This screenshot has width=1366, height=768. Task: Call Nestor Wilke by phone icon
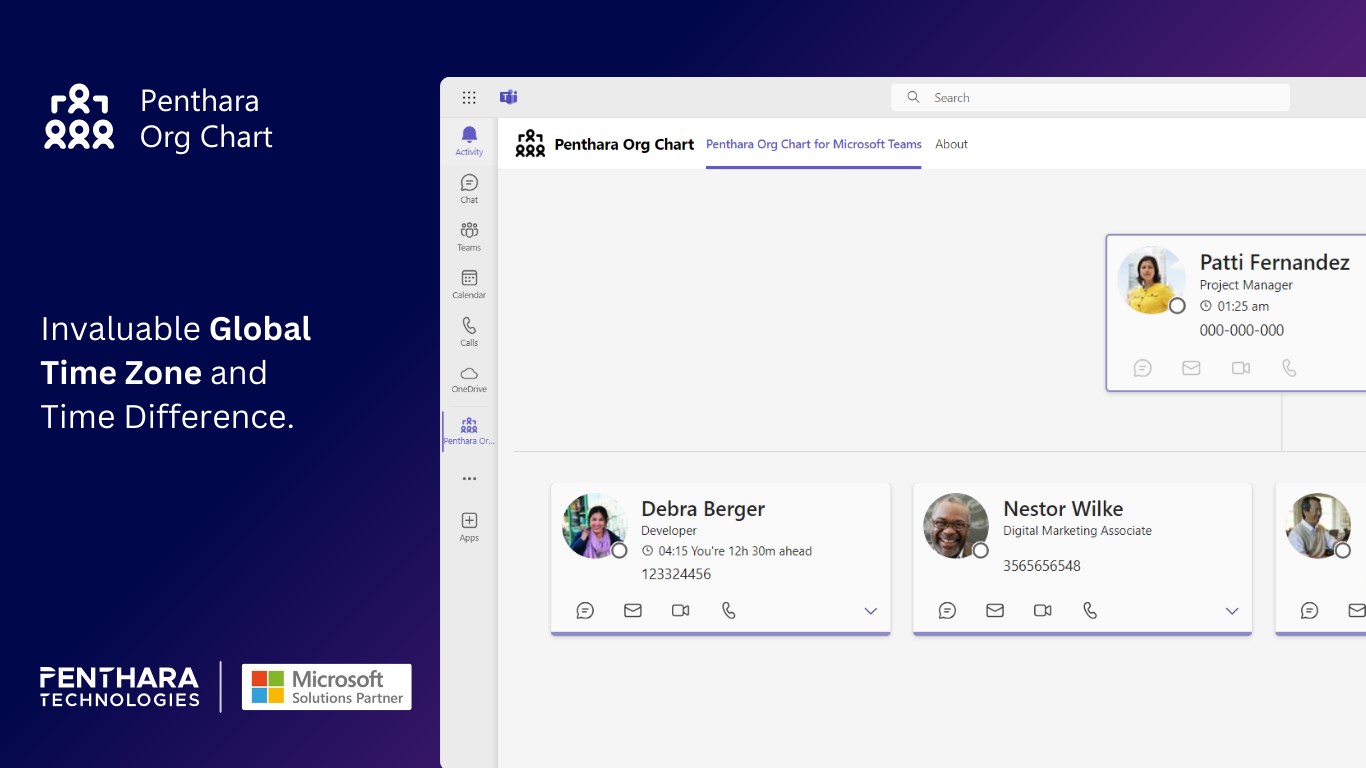pyautogui.click(x=1091, y=610)
